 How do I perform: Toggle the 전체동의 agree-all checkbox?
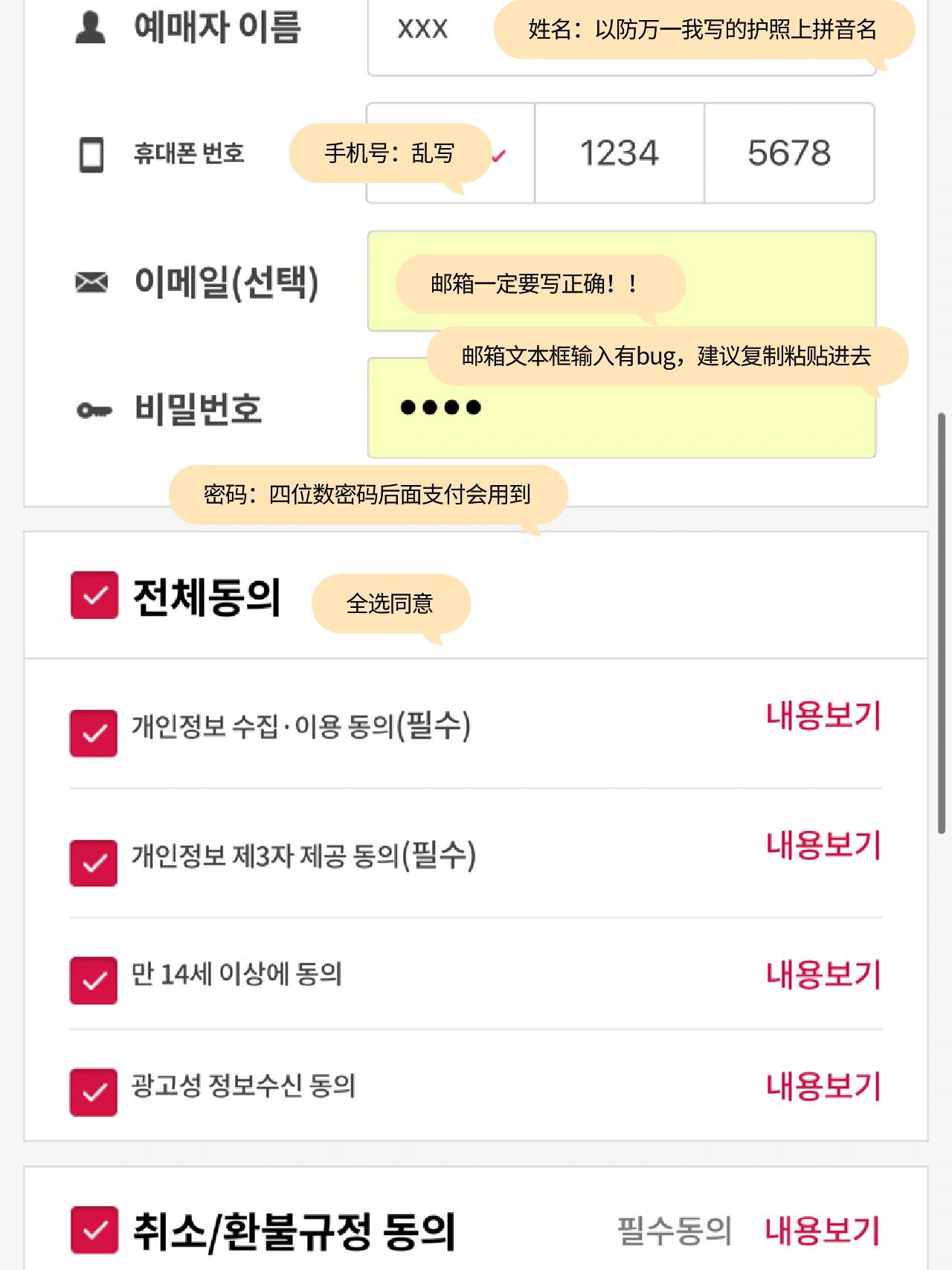coord(94,595)
